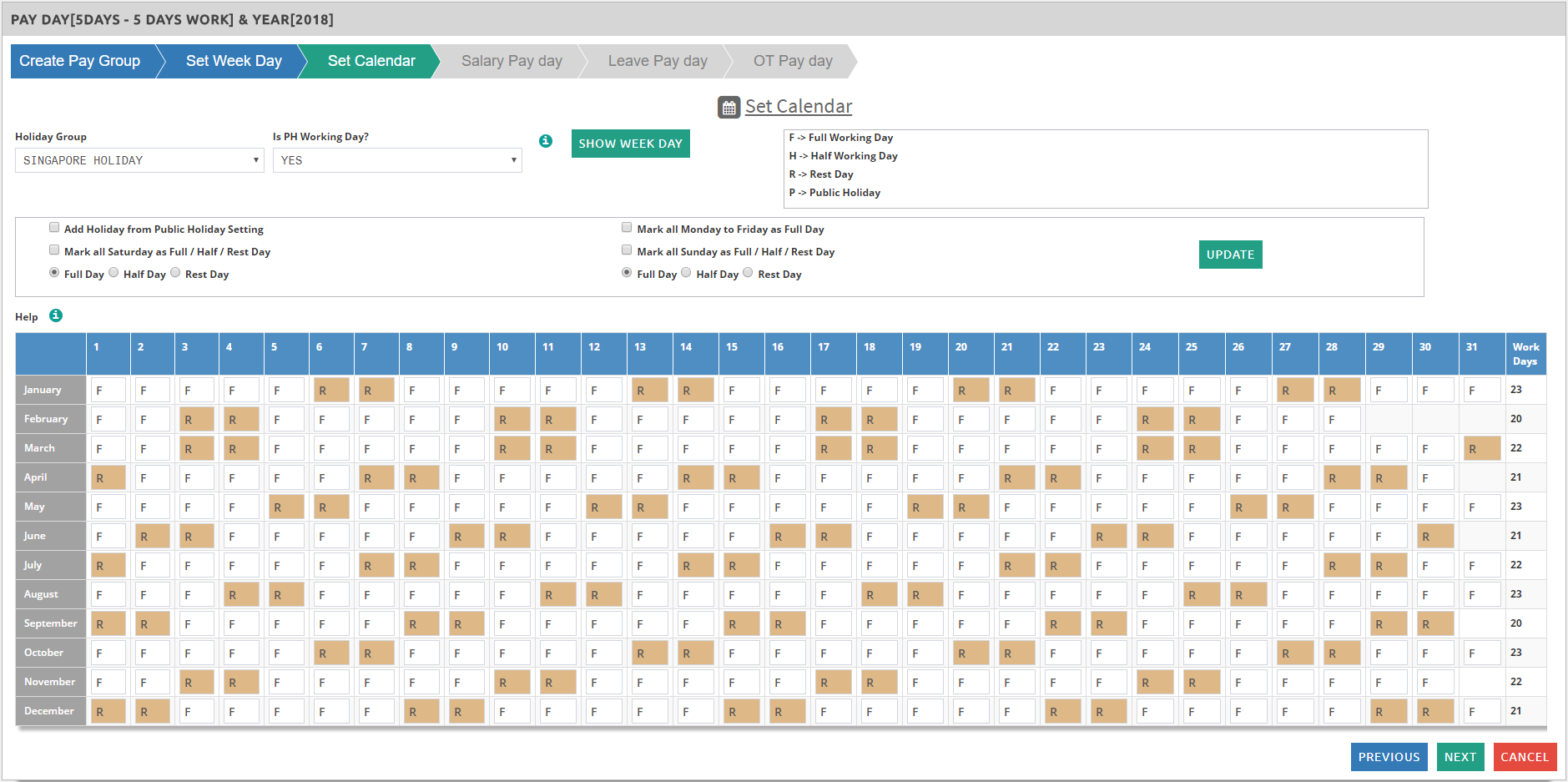Select Half Day radio under Sunday option
This screenshot has width=1568, height=782.
[686, 273]
